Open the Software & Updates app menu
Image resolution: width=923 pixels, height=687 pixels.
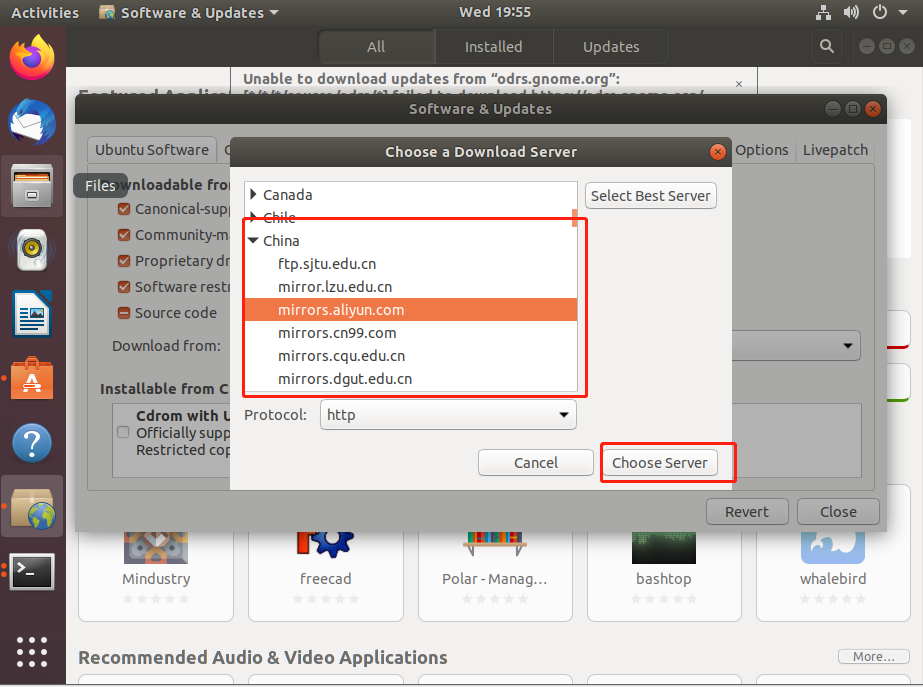[x=189, y=12]
